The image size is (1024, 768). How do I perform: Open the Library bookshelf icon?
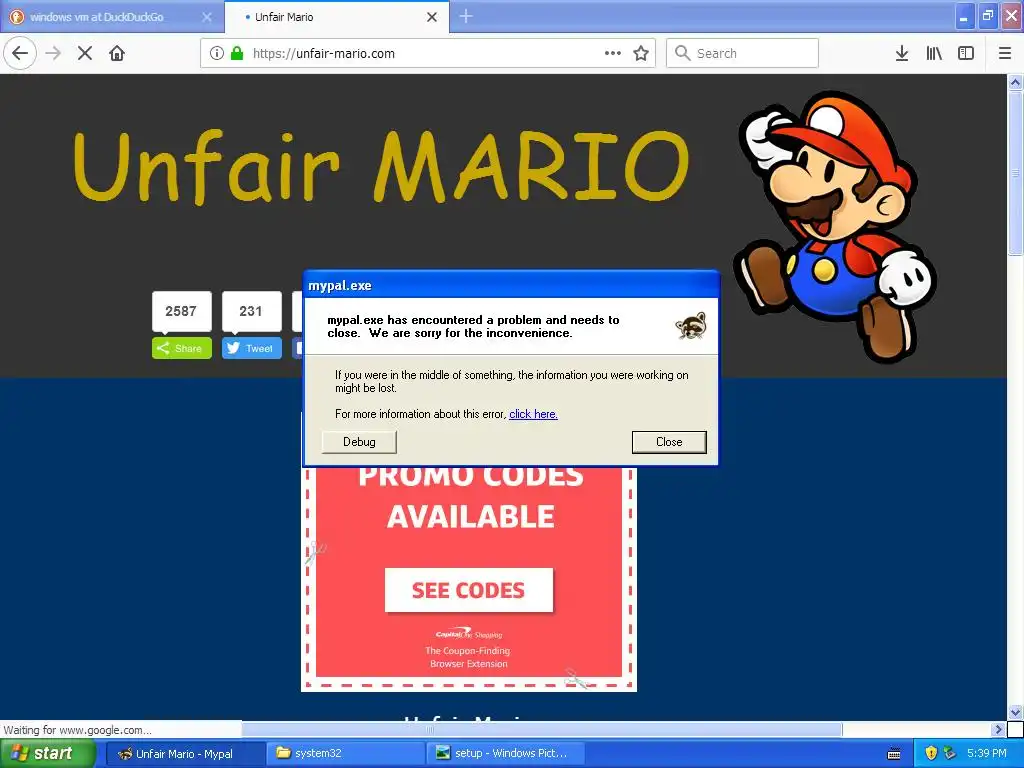click(934, 54)
